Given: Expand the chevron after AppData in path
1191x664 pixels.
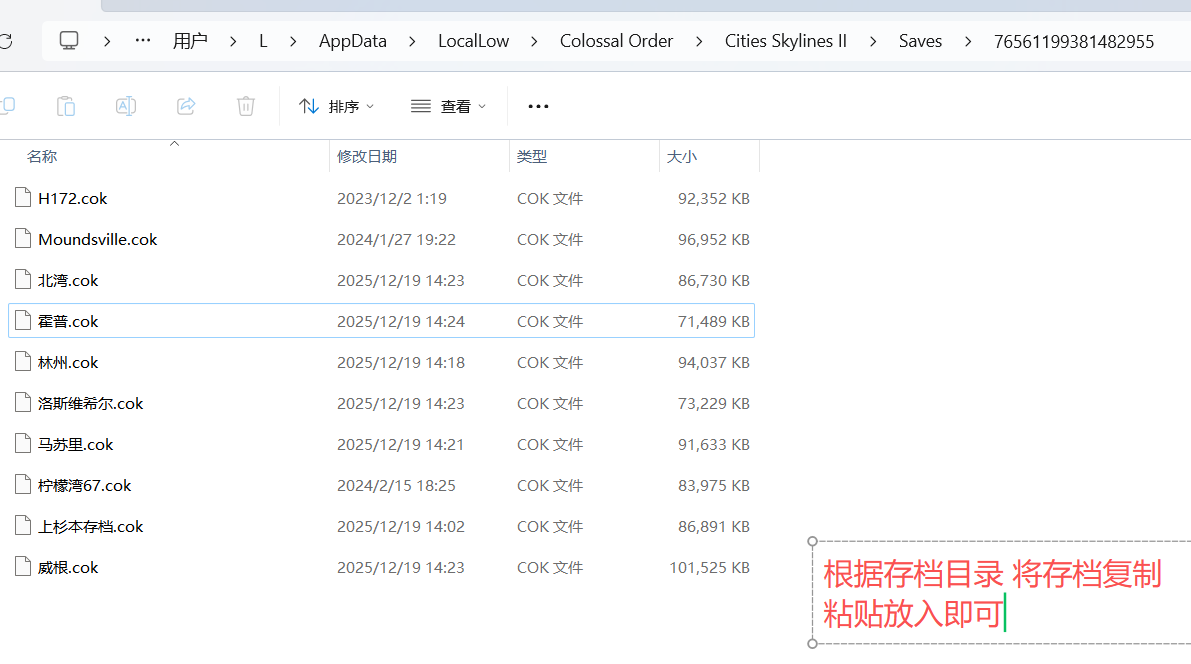Looking at the screenshot, I should [412, 41].
